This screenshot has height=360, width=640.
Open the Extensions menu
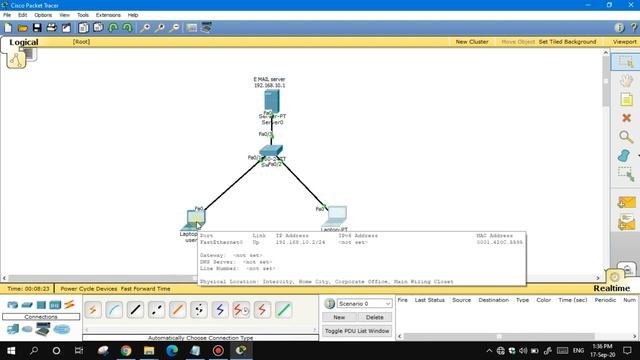coord(108,15)
